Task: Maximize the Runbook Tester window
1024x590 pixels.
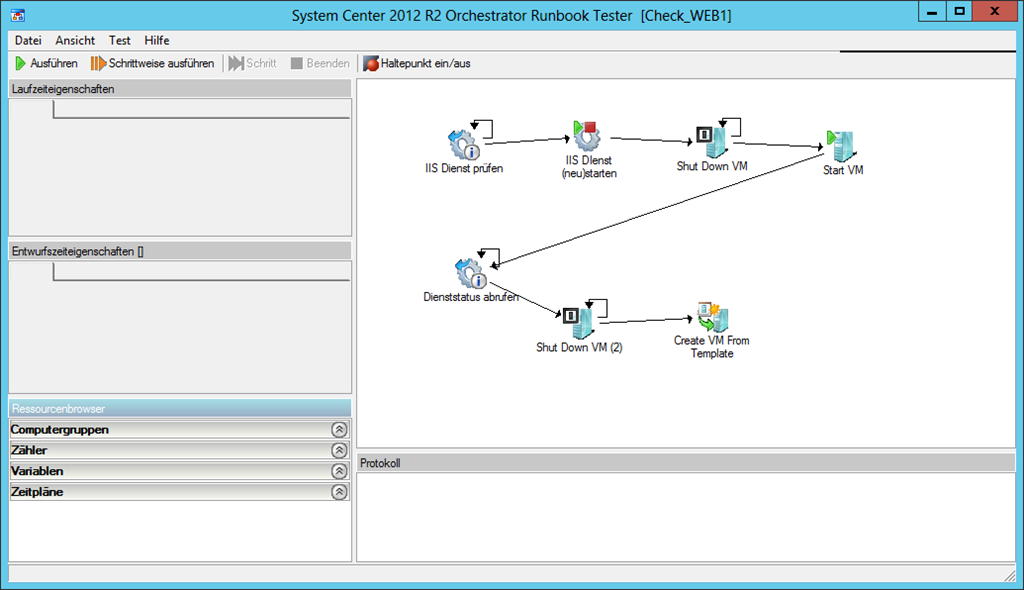Action: 959,12
